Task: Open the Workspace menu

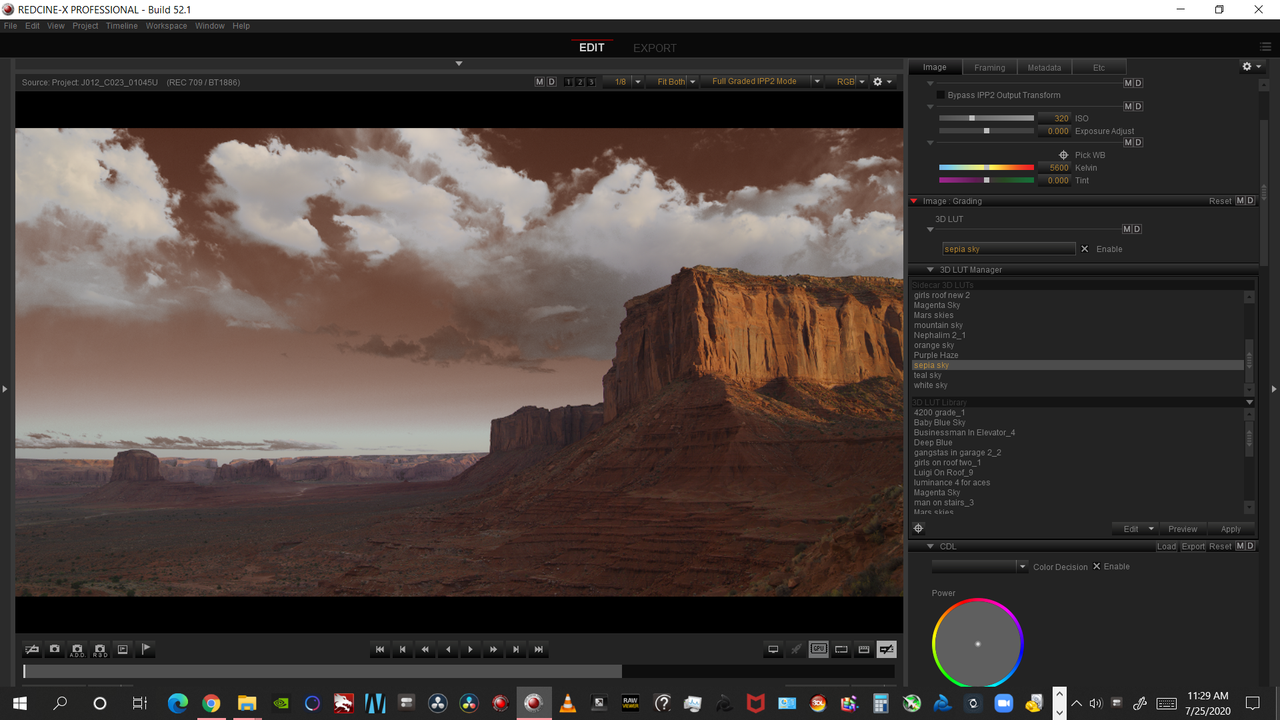Action: pos(166,26)
